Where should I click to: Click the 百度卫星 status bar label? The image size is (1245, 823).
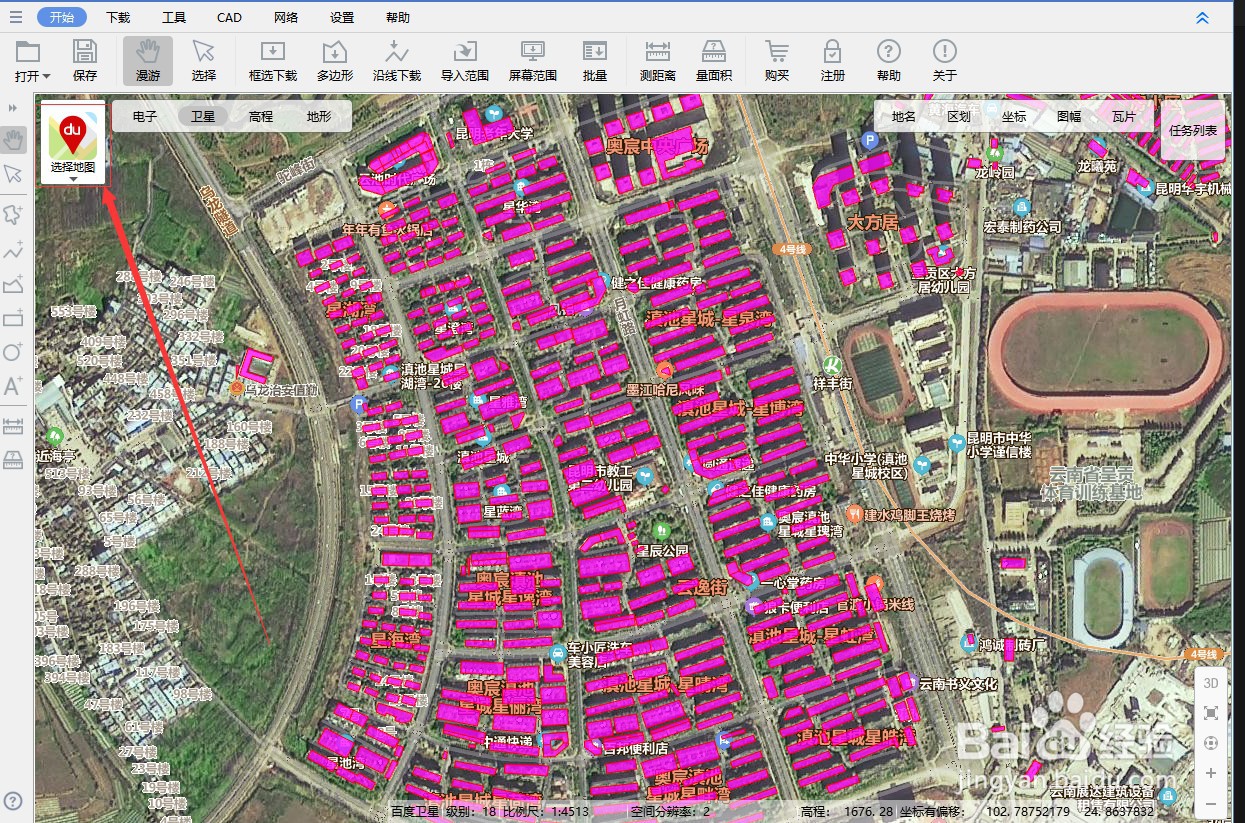coord(414,811)
